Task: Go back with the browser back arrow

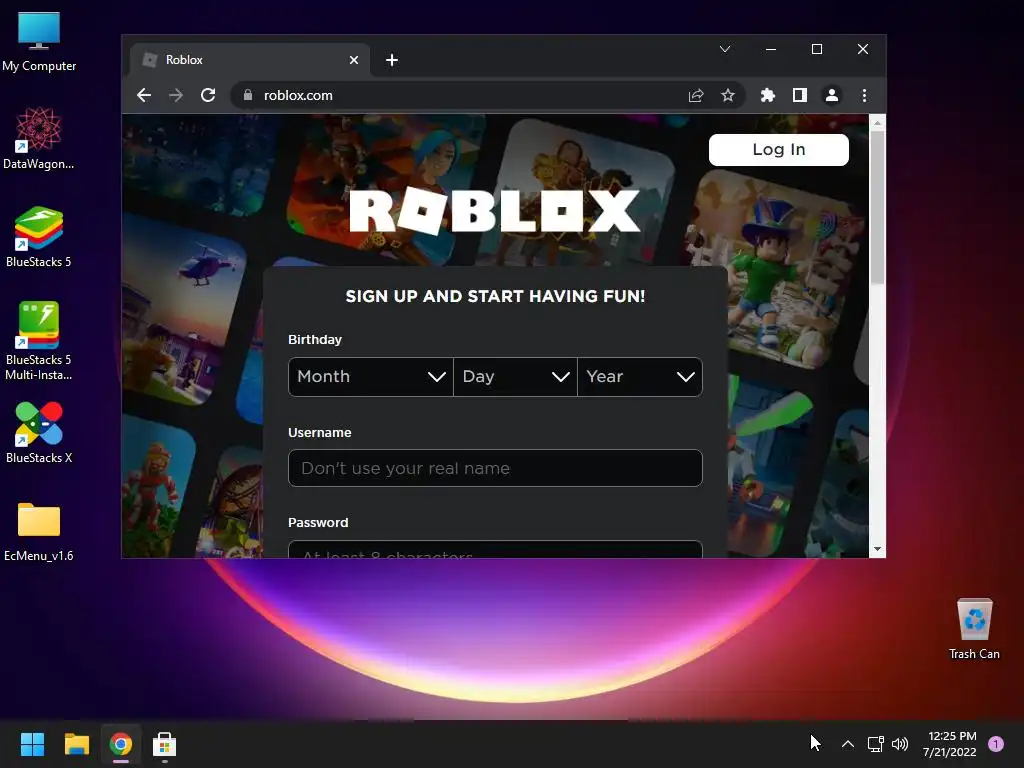Action: tap(144, 95)
